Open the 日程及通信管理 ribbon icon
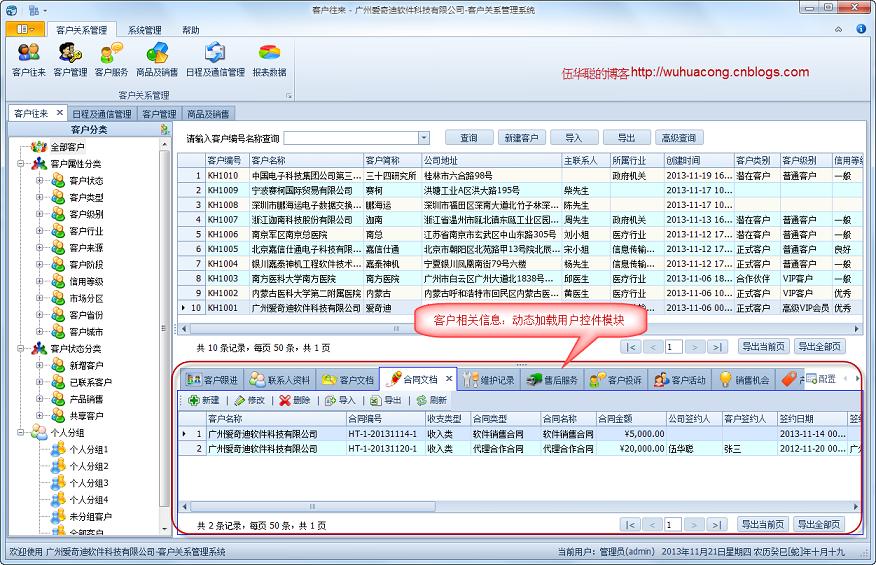The image size is (876, 565). click(215, 59)
